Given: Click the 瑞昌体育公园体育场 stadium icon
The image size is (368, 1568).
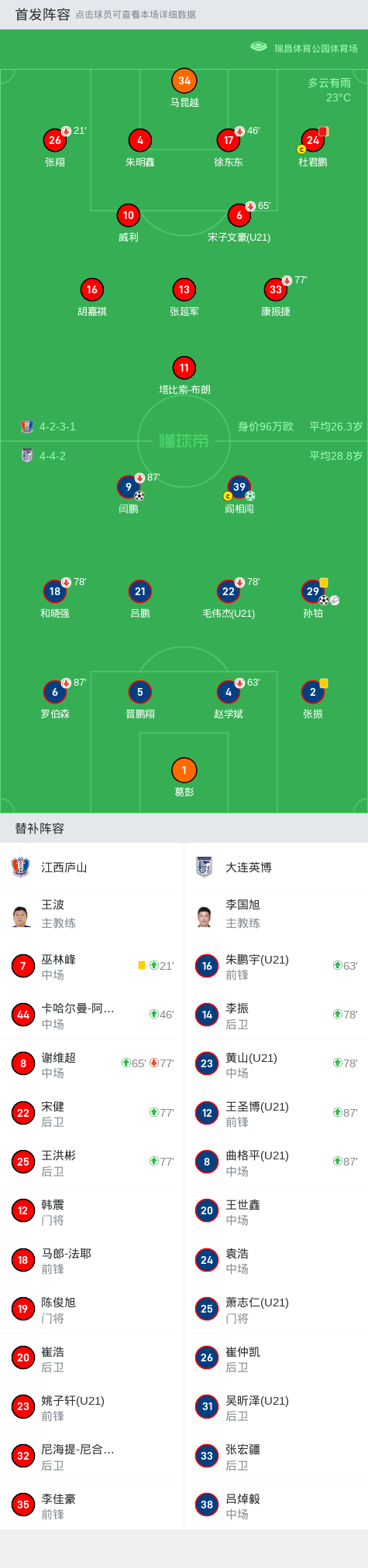Looking at the screenshot, I should coord(259,47).
